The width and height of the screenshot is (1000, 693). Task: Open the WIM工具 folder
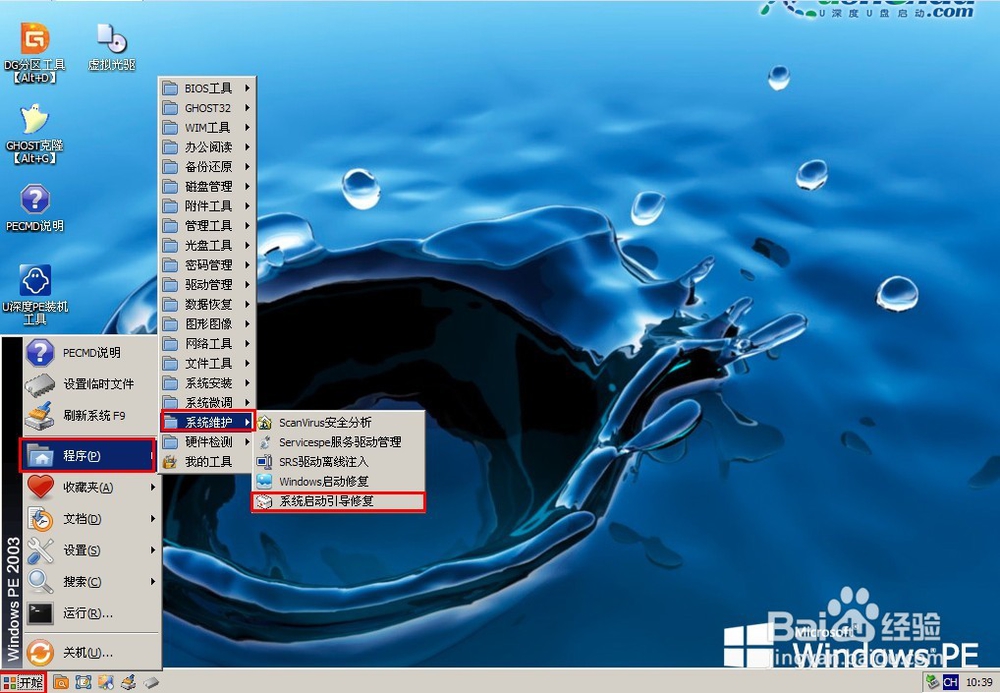coord(207,128)
